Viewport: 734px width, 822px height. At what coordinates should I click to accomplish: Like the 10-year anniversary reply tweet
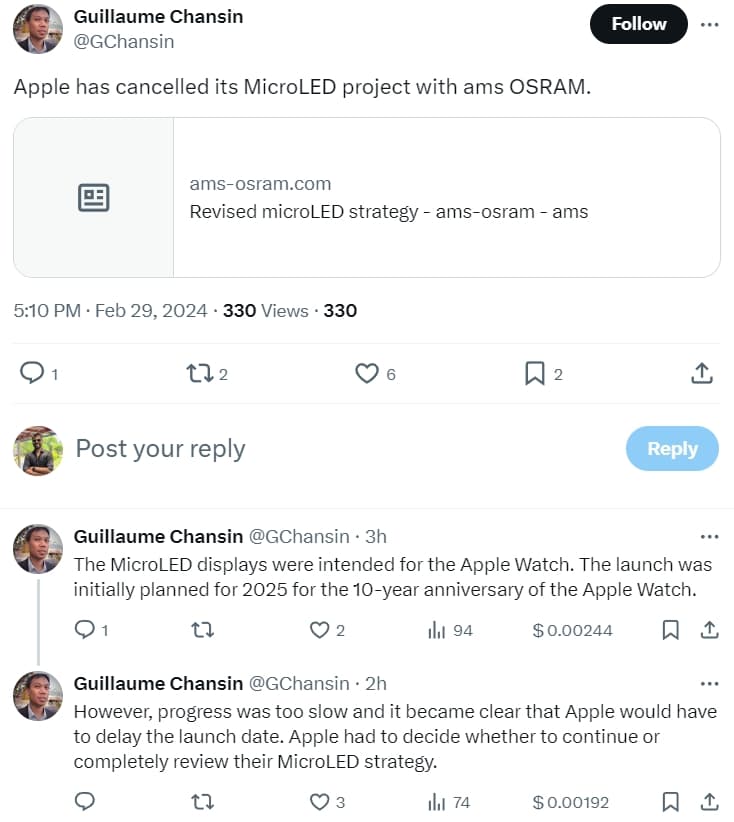(x=320, y=630)
